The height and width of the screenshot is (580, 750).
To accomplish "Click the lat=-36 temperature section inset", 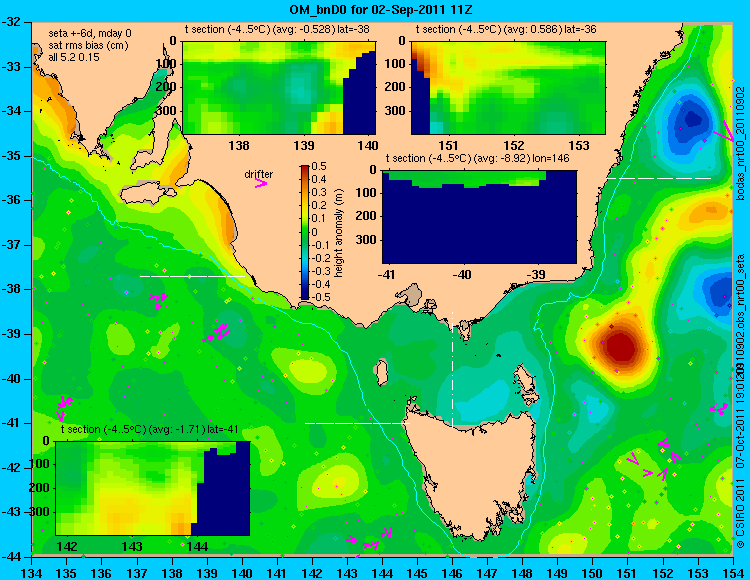I will click(508, 88).
